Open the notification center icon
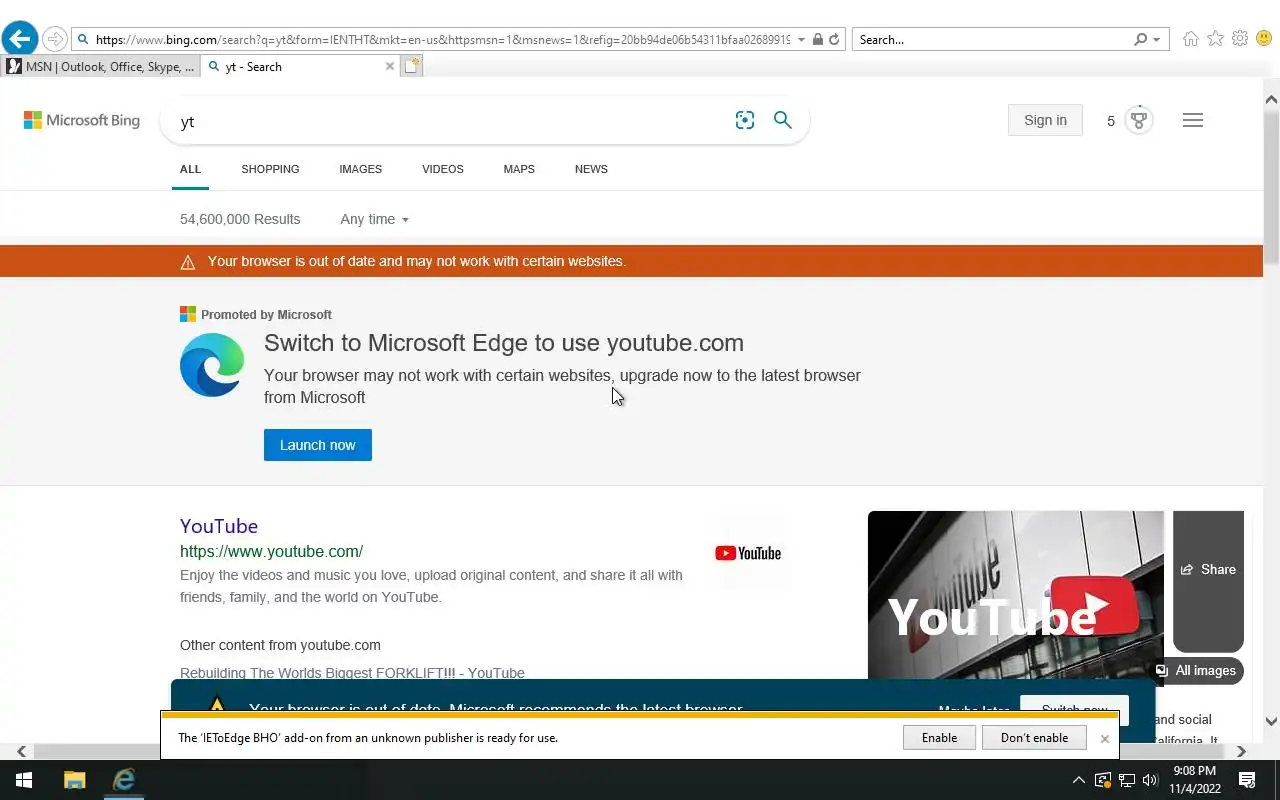1280x800 pixels. [1247, 780]
